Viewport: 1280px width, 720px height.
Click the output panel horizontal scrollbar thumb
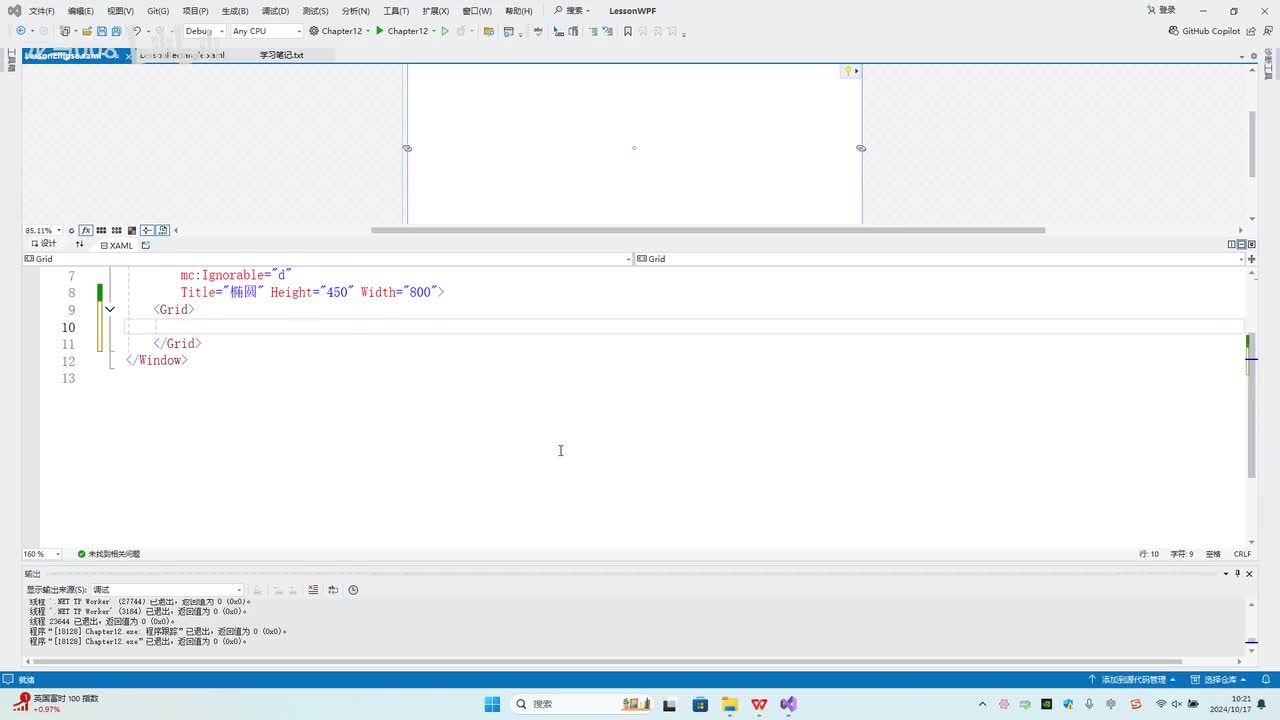click(605, 661)
